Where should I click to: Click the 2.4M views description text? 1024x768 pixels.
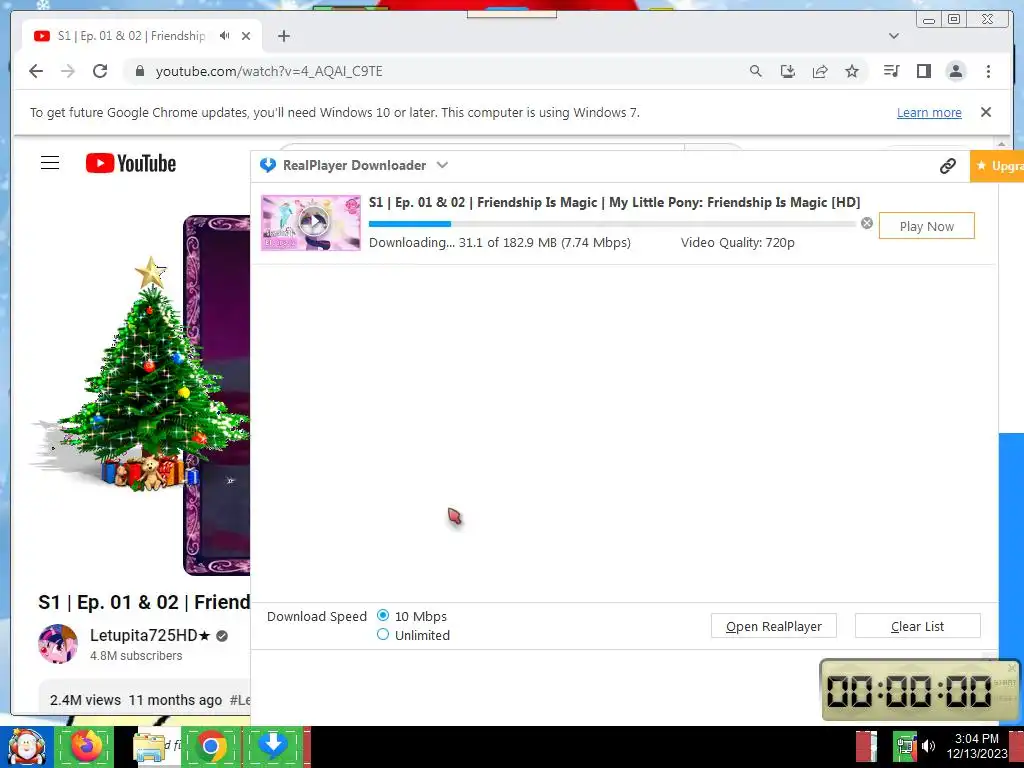[x=85, y=700]
